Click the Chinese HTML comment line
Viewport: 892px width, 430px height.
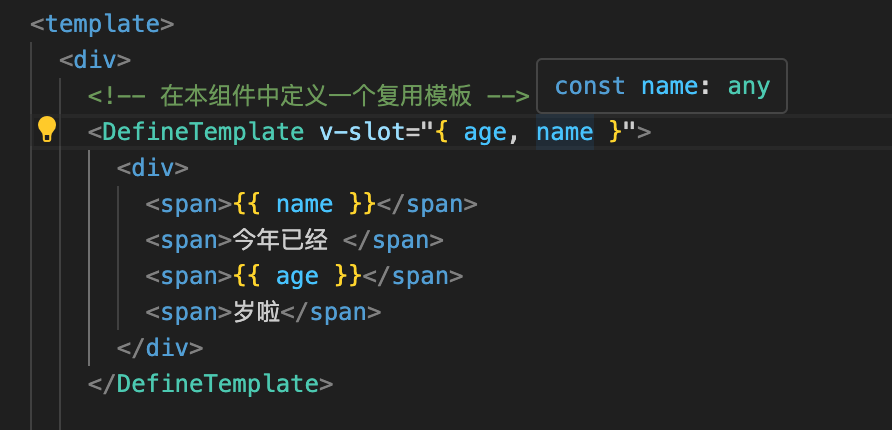click(309, 96)
